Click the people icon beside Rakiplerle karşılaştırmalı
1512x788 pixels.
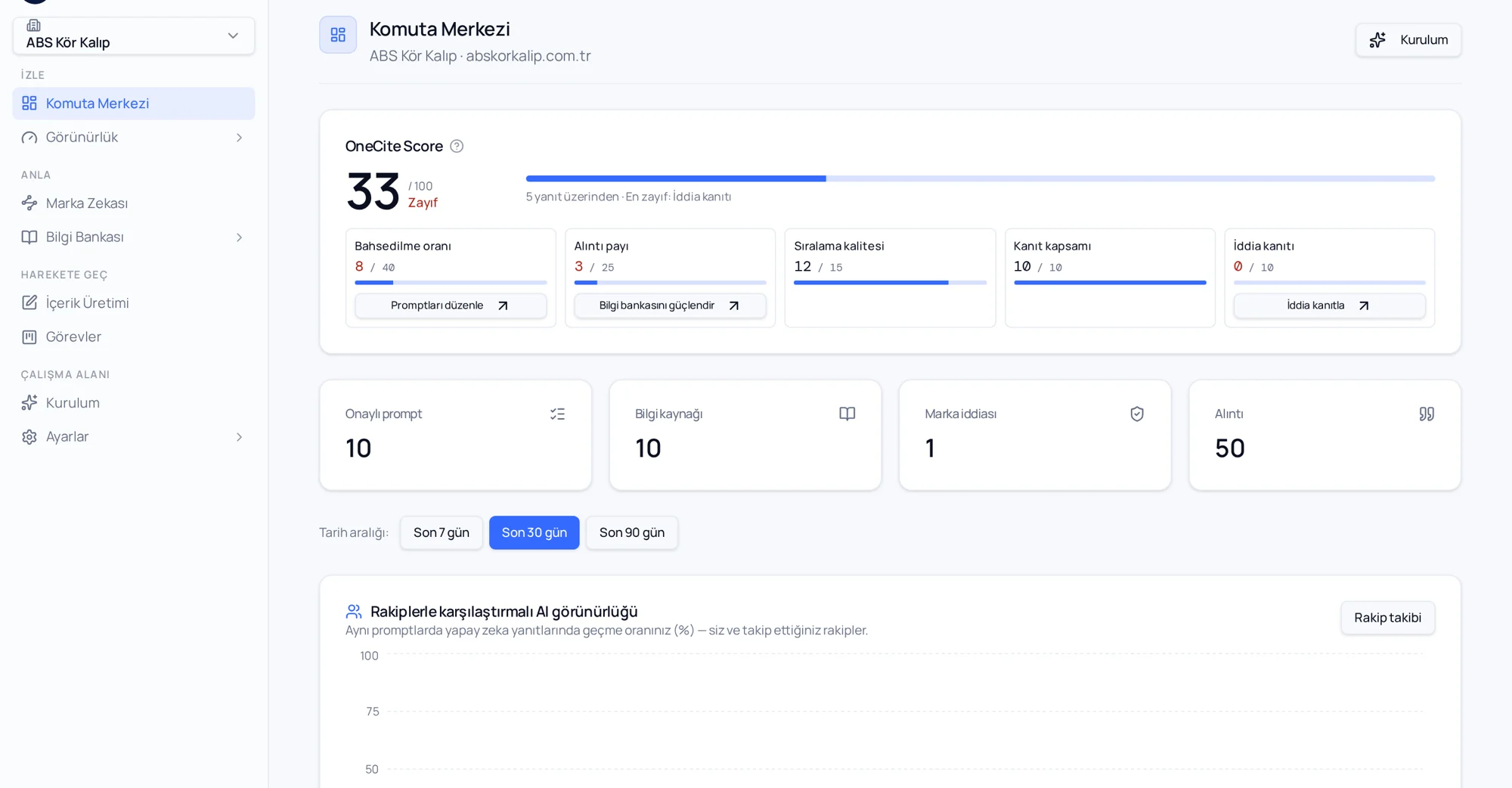pyautogui.click(x=353, y=611)
